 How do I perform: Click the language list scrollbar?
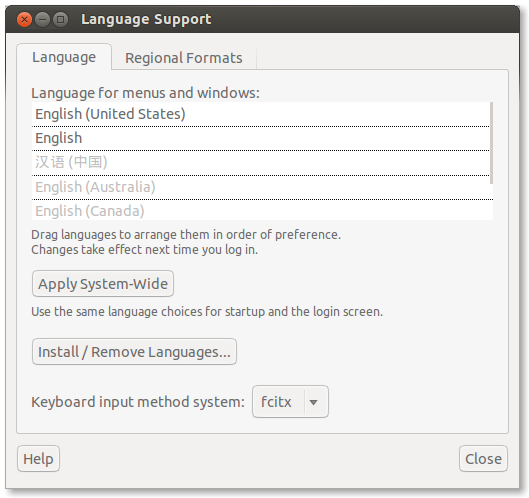click(x=492, y=143)
